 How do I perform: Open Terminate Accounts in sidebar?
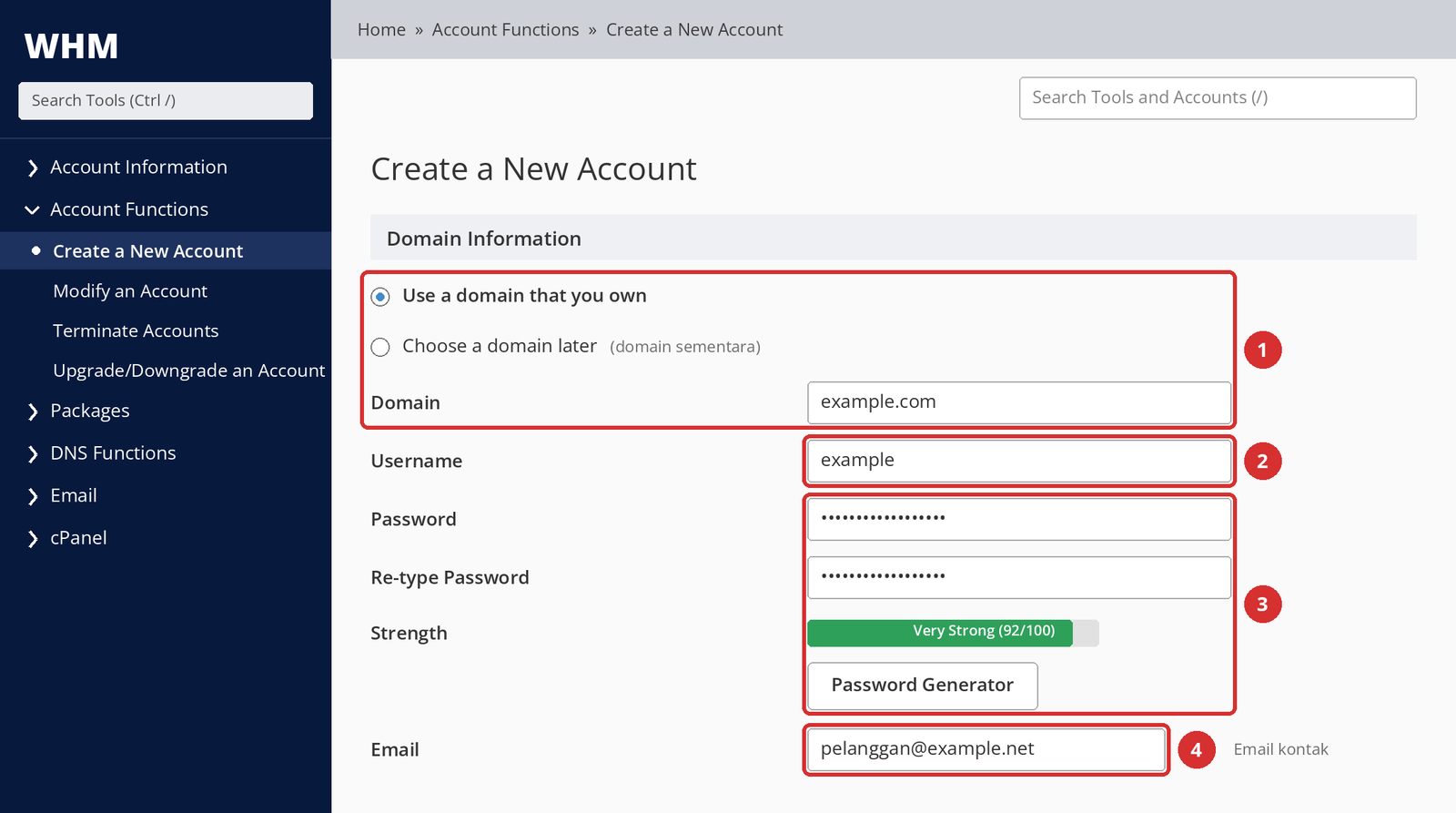tap(136, 331)
